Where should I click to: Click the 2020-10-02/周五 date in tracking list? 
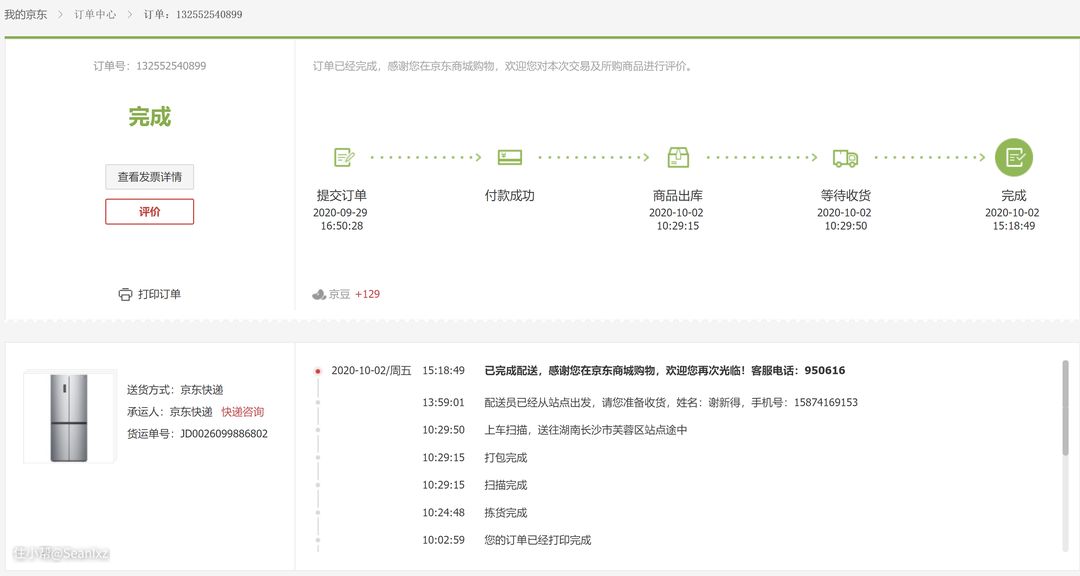pos(371,371)
